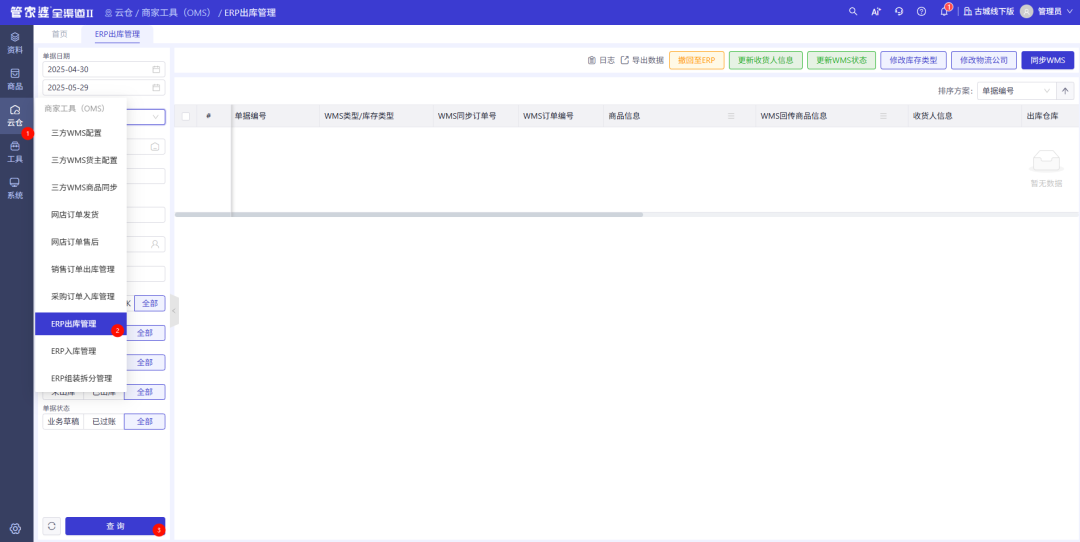This screenshot has height=542, width=1080.
Task: Open the 资料 sidebar module
Action: [15, 41]
